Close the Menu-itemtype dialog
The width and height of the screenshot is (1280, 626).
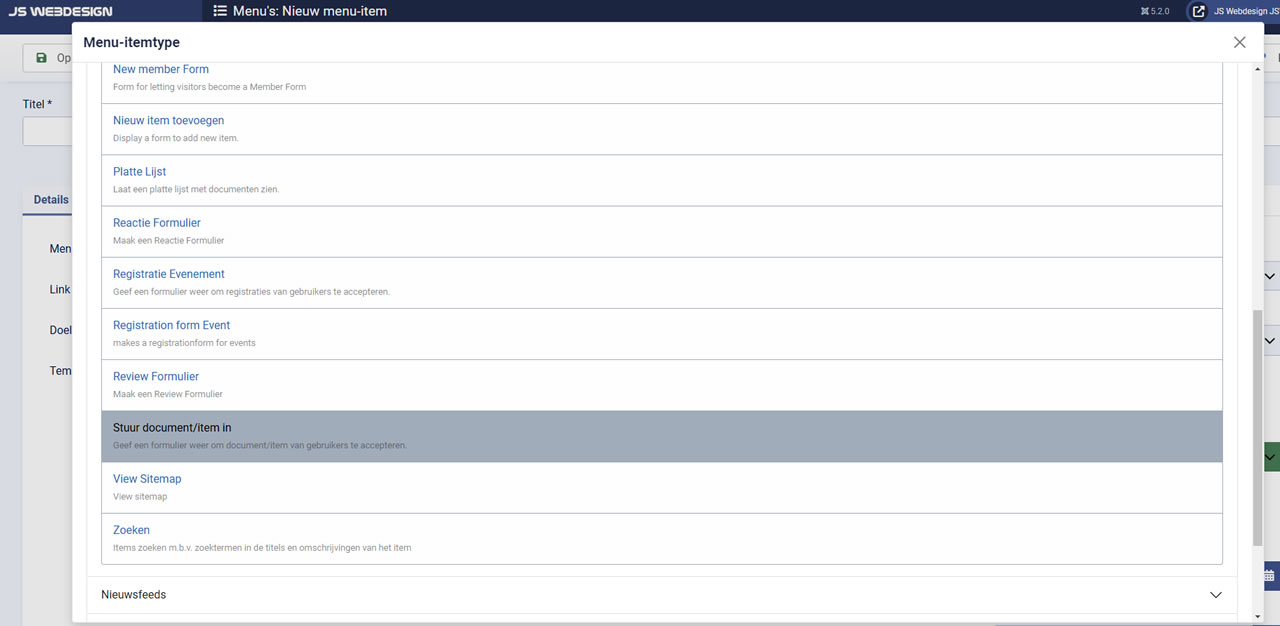[x=1240, y=42]
